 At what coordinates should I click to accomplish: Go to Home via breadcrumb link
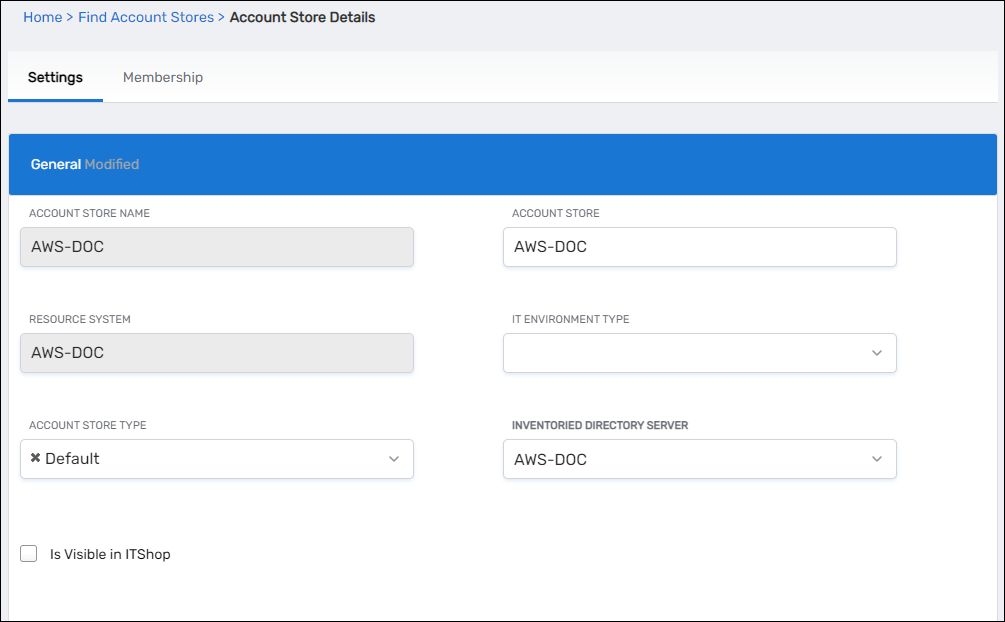[x=42, y=17]
